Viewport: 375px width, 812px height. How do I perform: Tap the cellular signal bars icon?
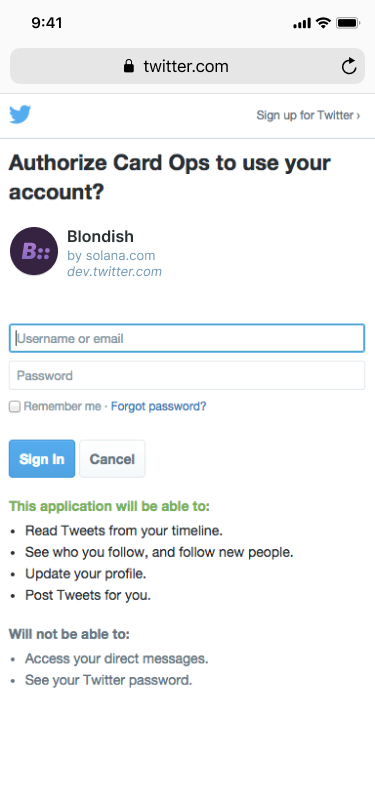click(x=302, y=23)
